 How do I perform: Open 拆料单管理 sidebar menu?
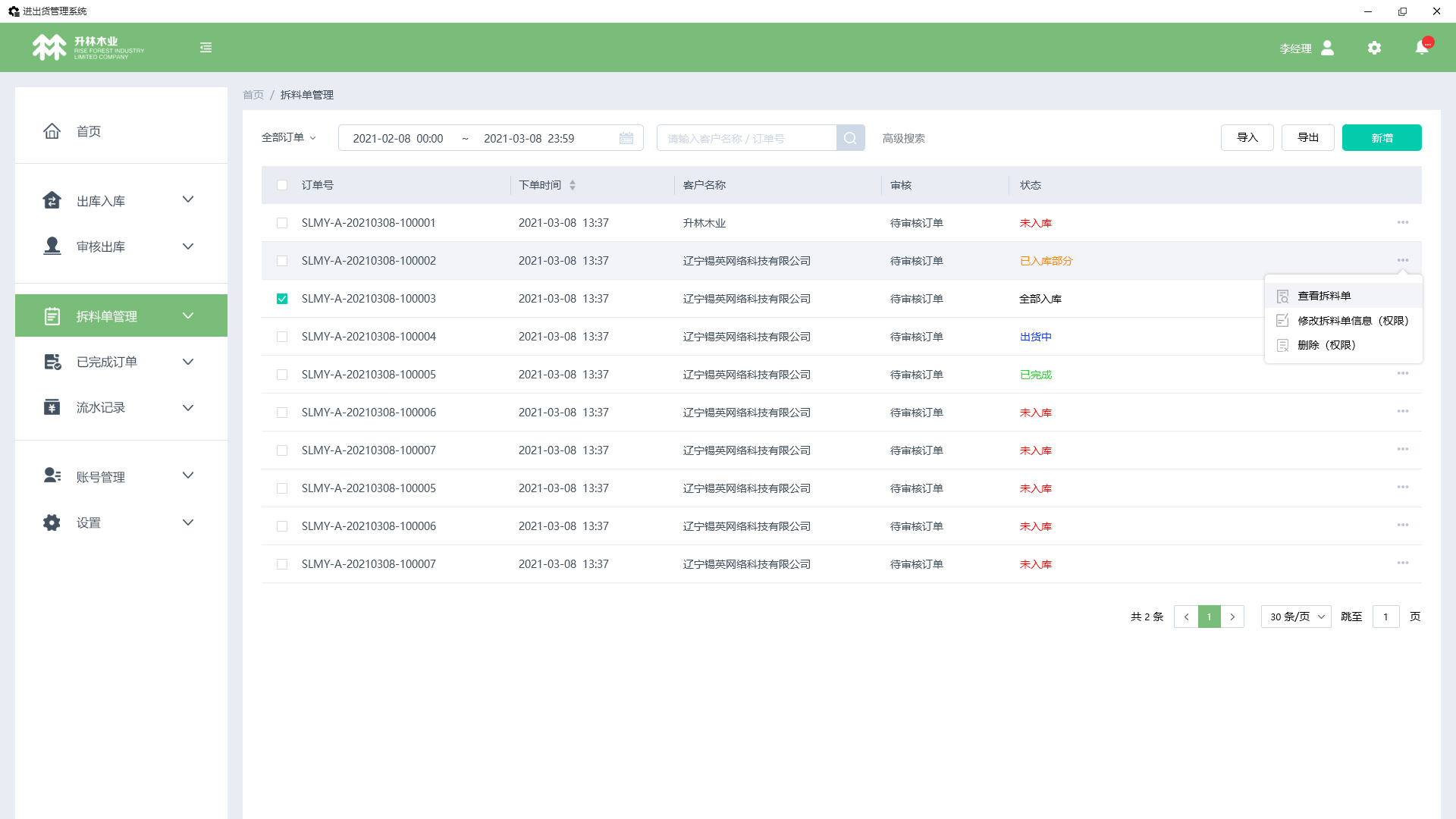(x=121, y=315)
